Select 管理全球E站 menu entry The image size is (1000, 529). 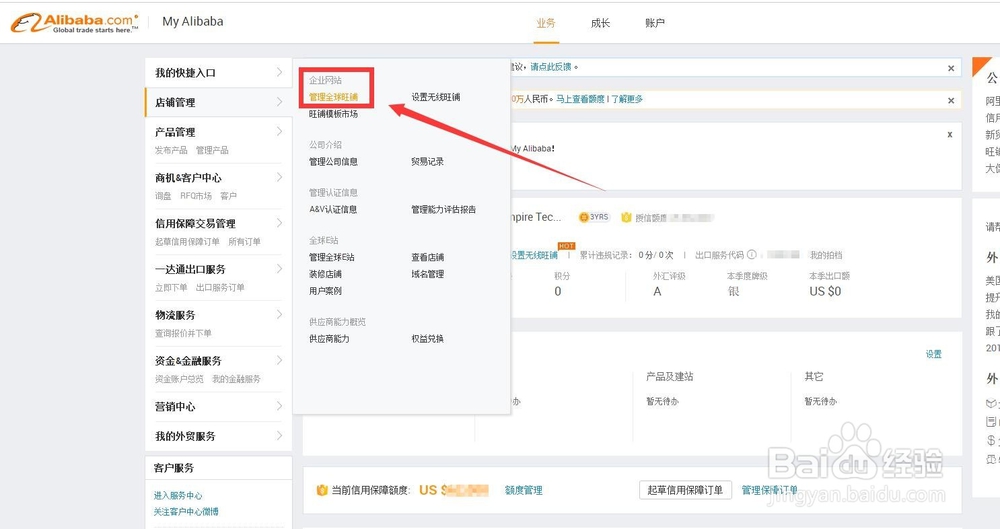tap(332, 257)
